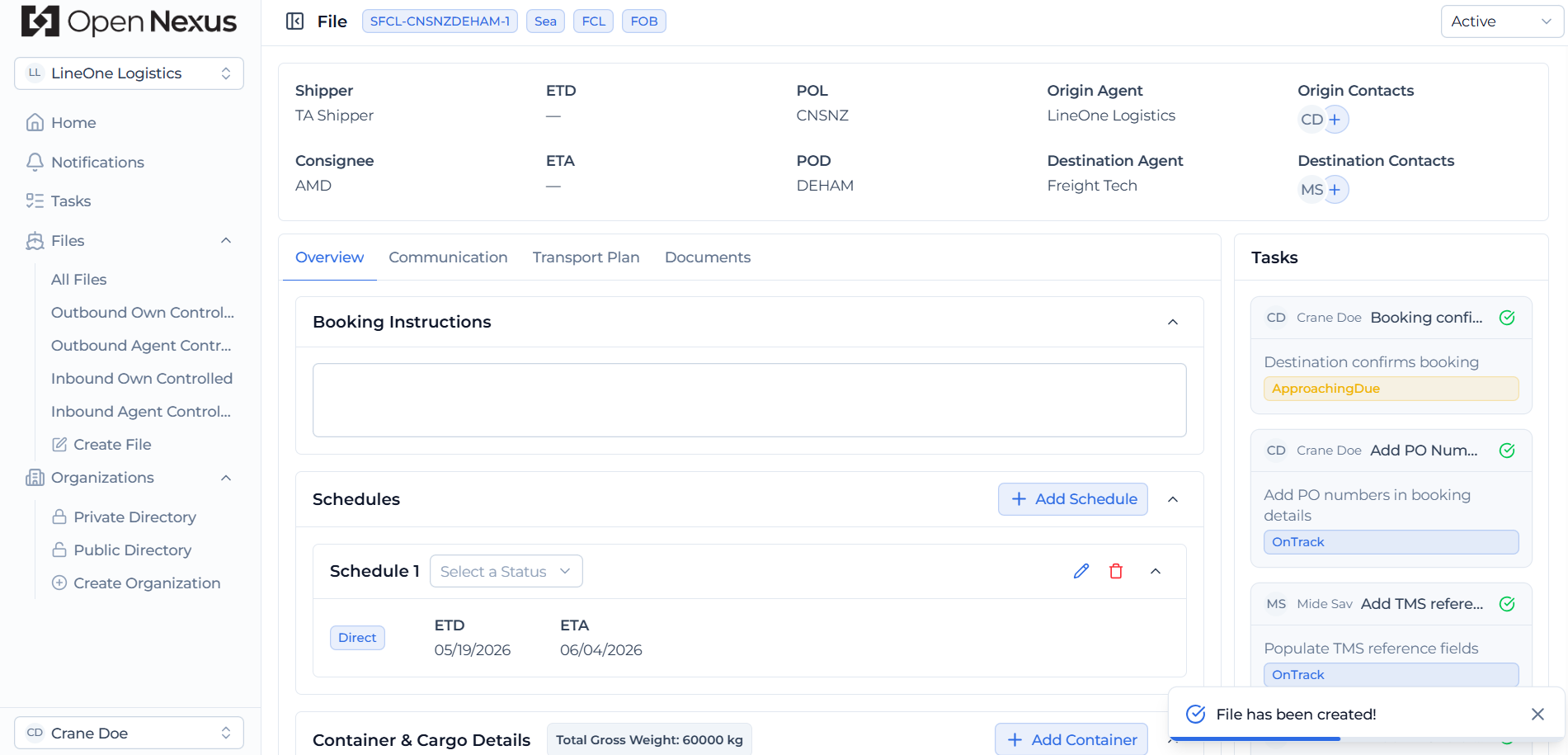
Task: Collapse the Schedule 1 card
Action: point(1156,571)
